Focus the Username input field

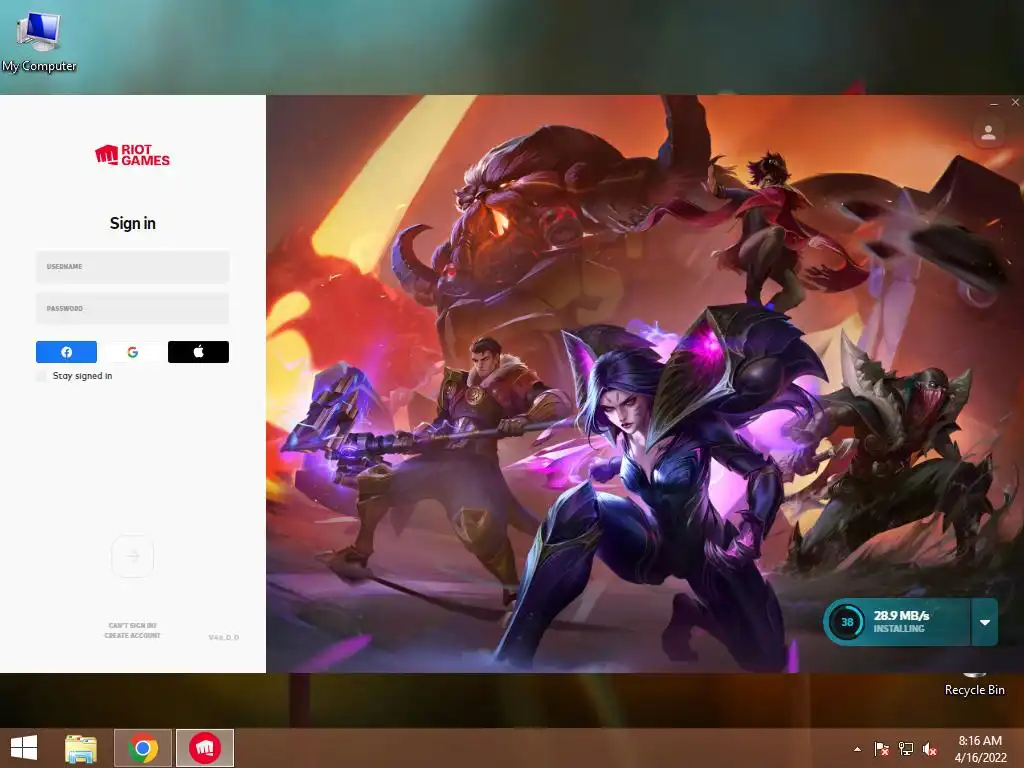pyautogui.click(x=133, y=266)
